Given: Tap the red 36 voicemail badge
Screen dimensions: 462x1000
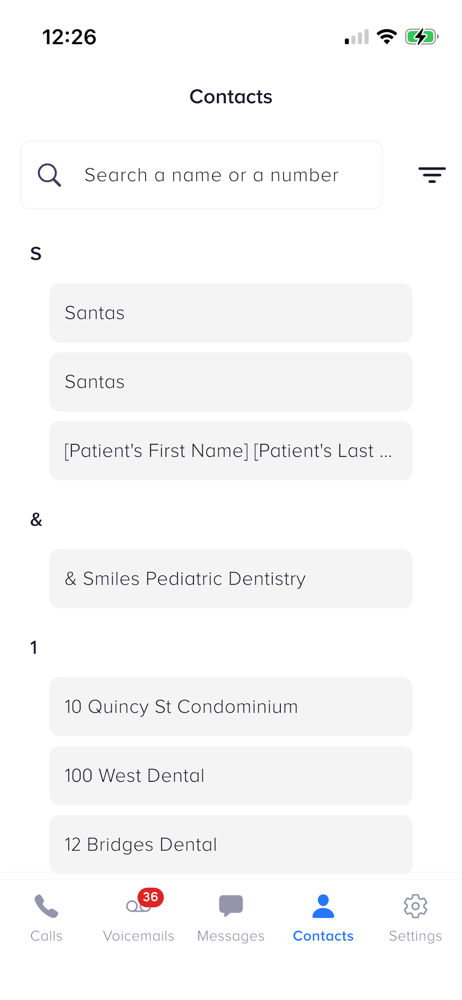Looking at the screenshot, I should click(151, 897).
